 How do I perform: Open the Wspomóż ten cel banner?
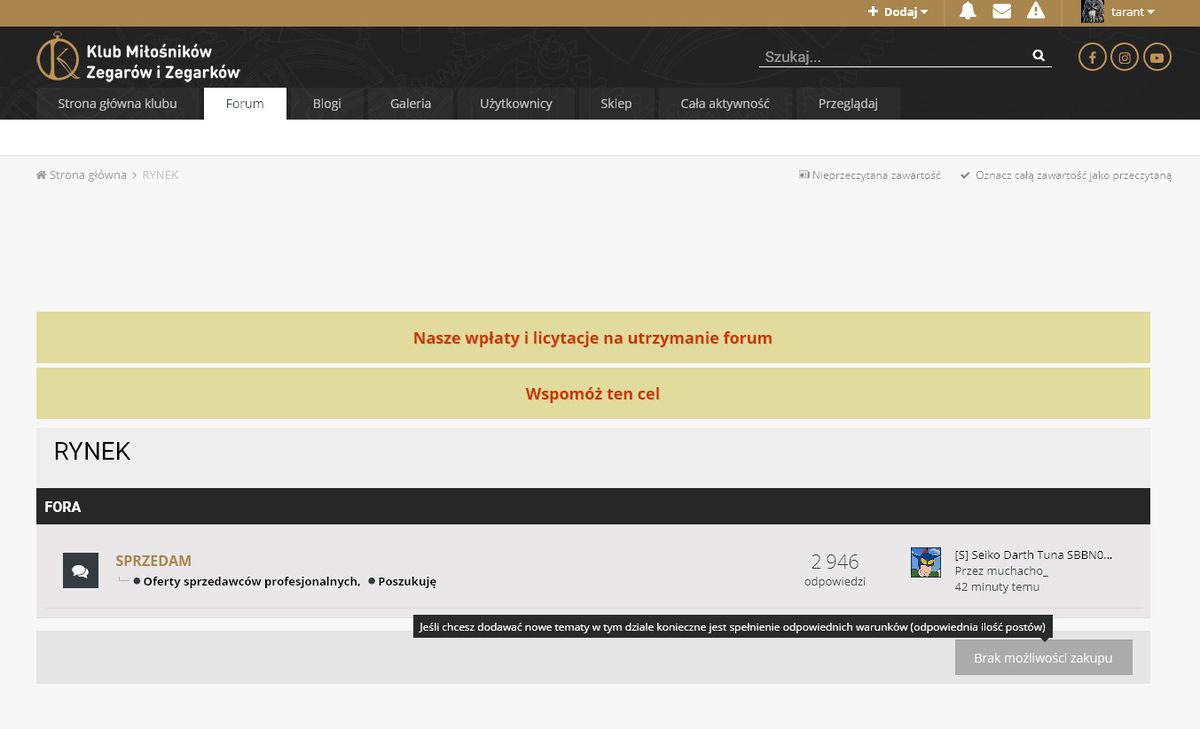[x=592, y=394]
